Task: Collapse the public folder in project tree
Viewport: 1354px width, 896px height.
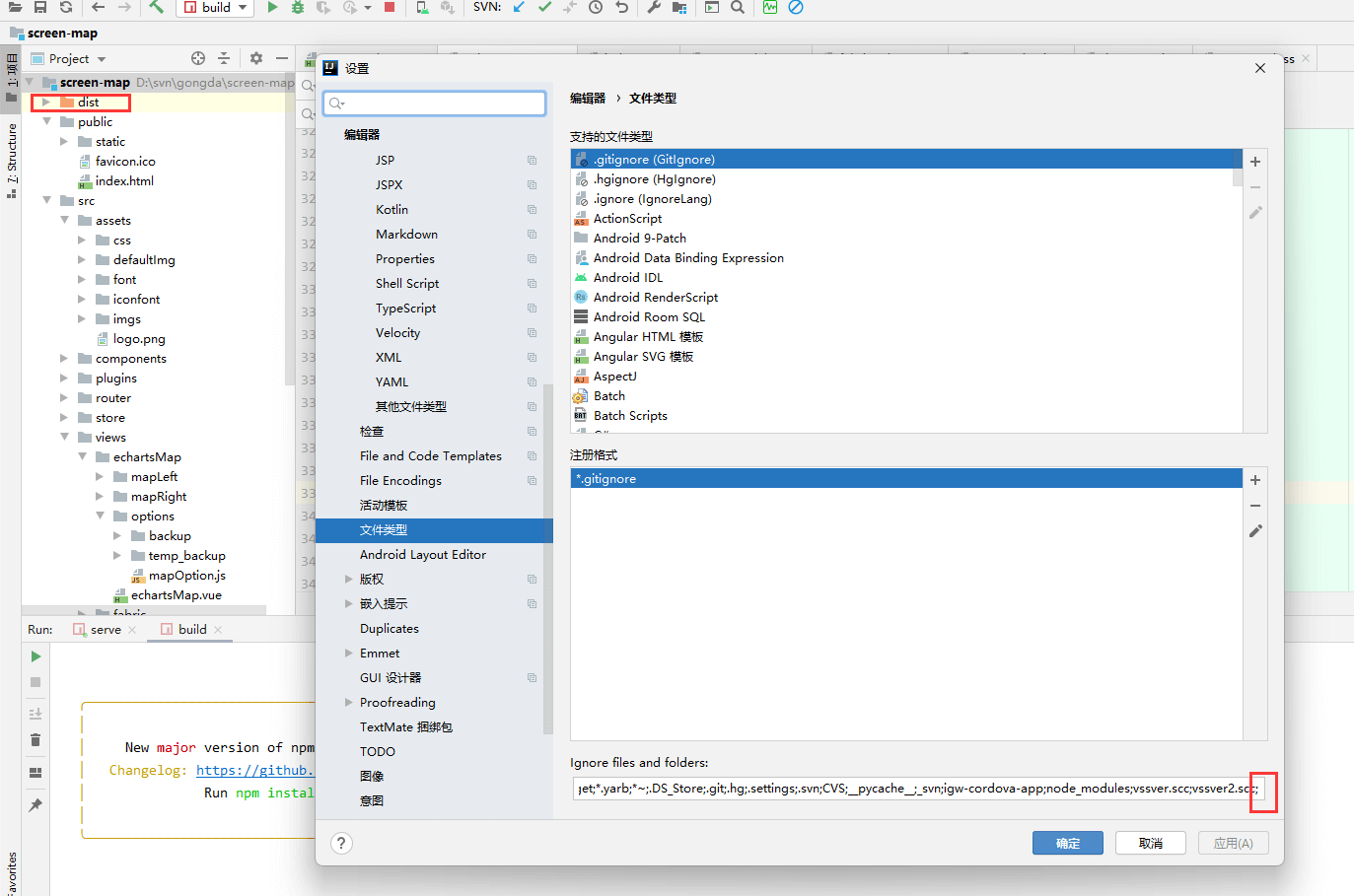Action: 46,122
